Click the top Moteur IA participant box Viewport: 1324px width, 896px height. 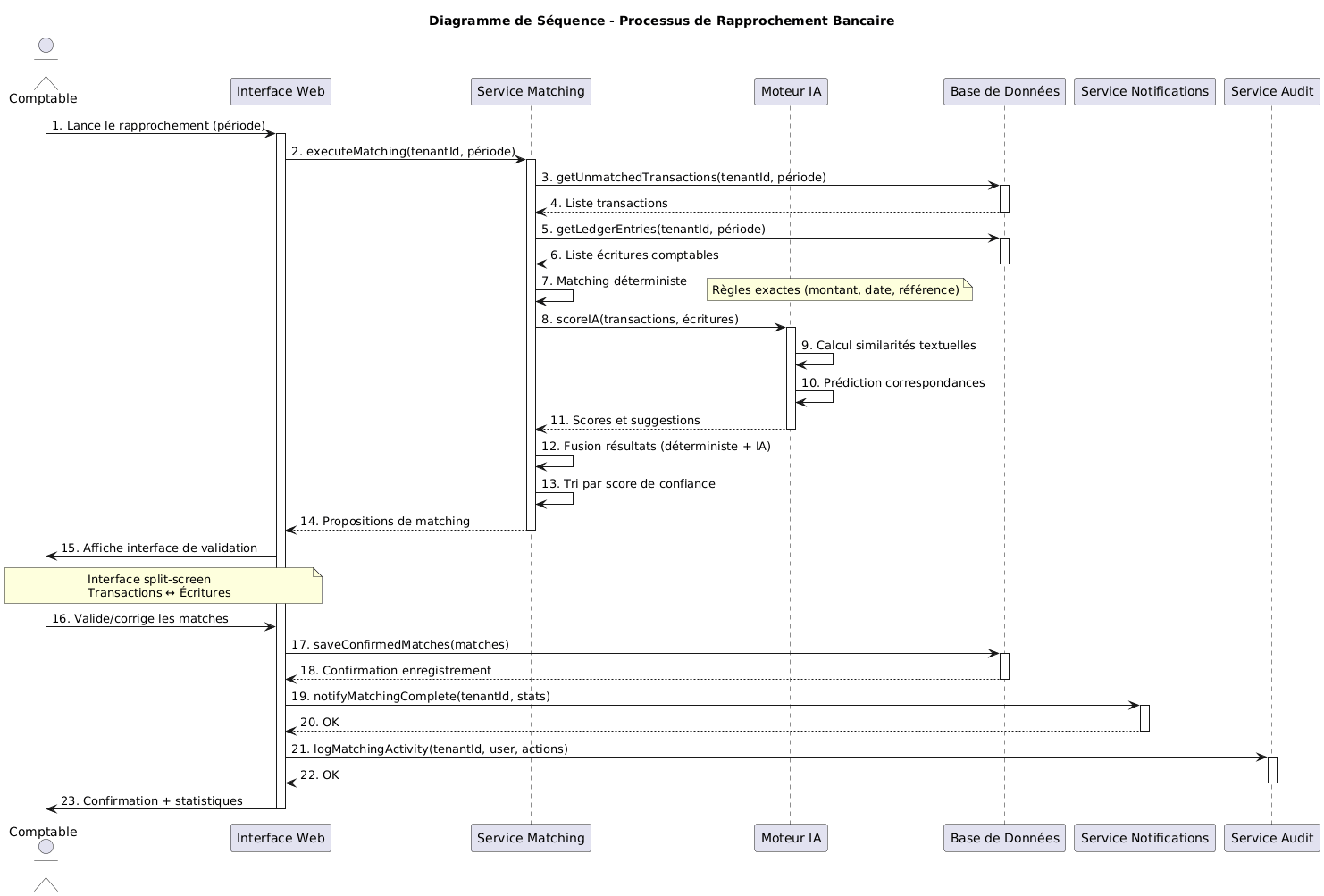tap(791, 91)
